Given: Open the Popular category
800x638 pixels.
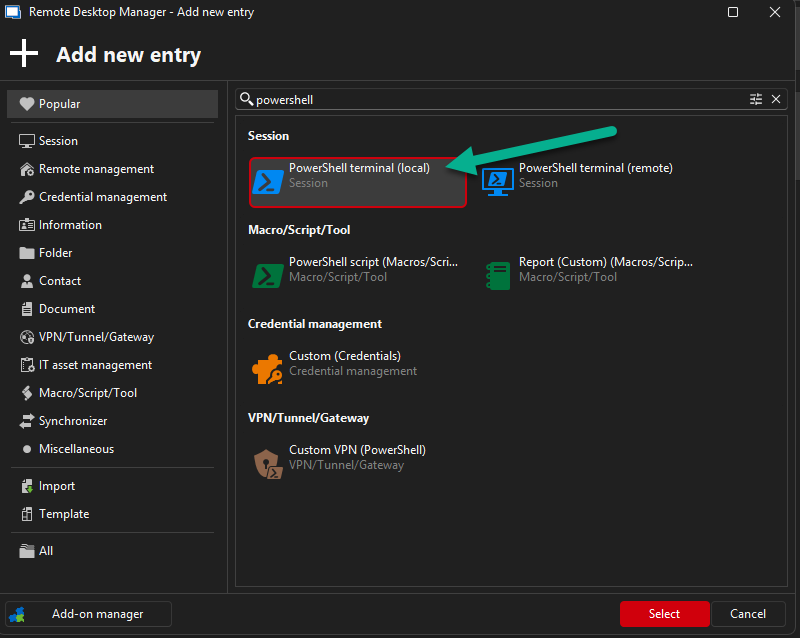Looking at the screenshot, I should [112, 104].
